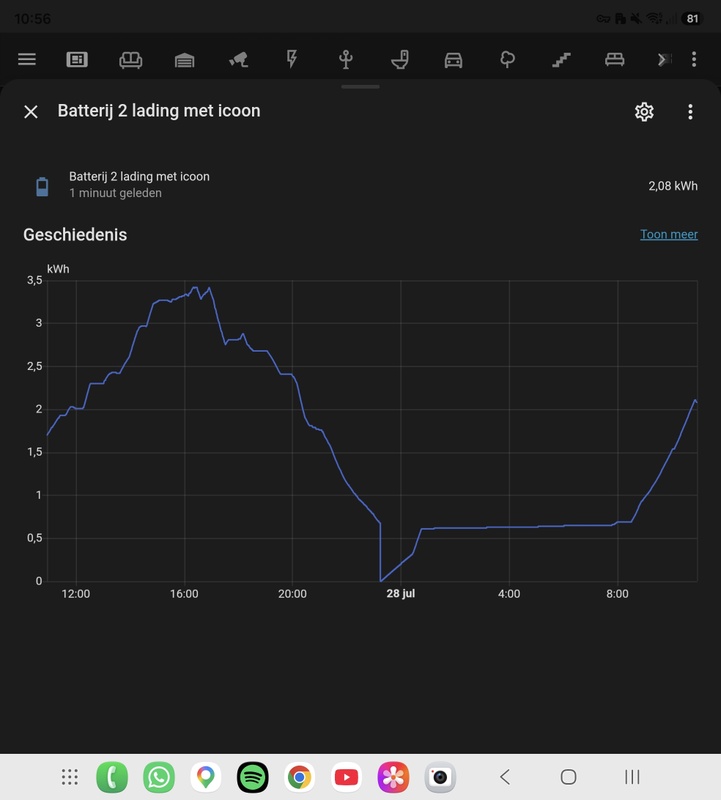Open the toilet icon tab
Screen dimensions: 721x800
tap(400, 59)
